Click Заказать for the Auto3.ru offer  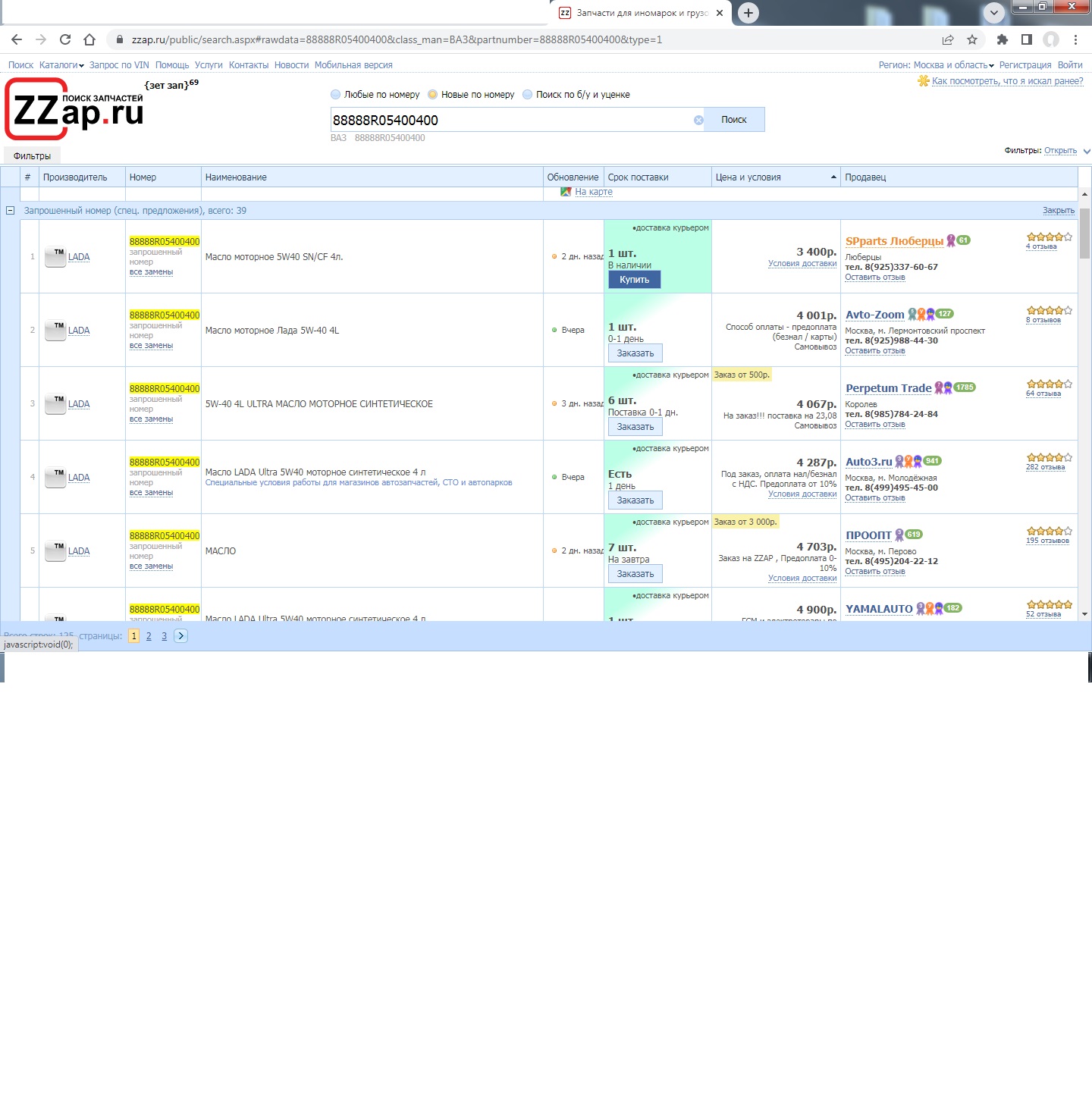[x=635, y=500]
